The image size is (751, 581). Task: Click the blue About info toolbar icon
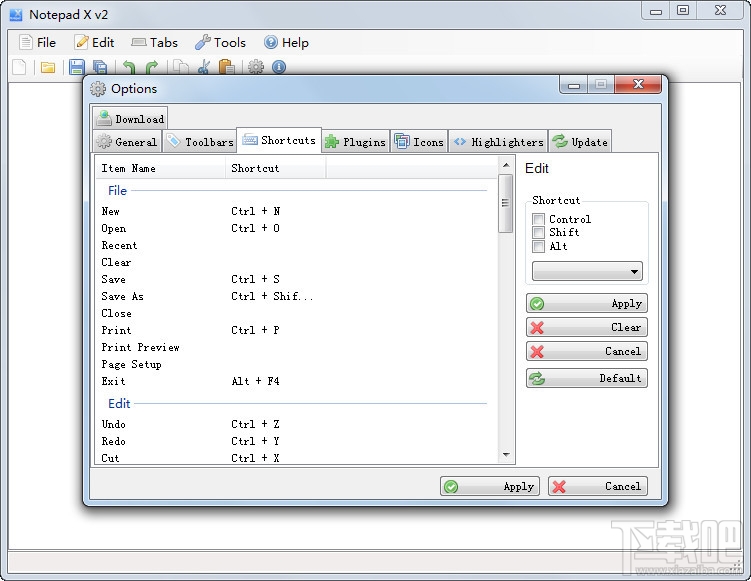tap(279, 67)
